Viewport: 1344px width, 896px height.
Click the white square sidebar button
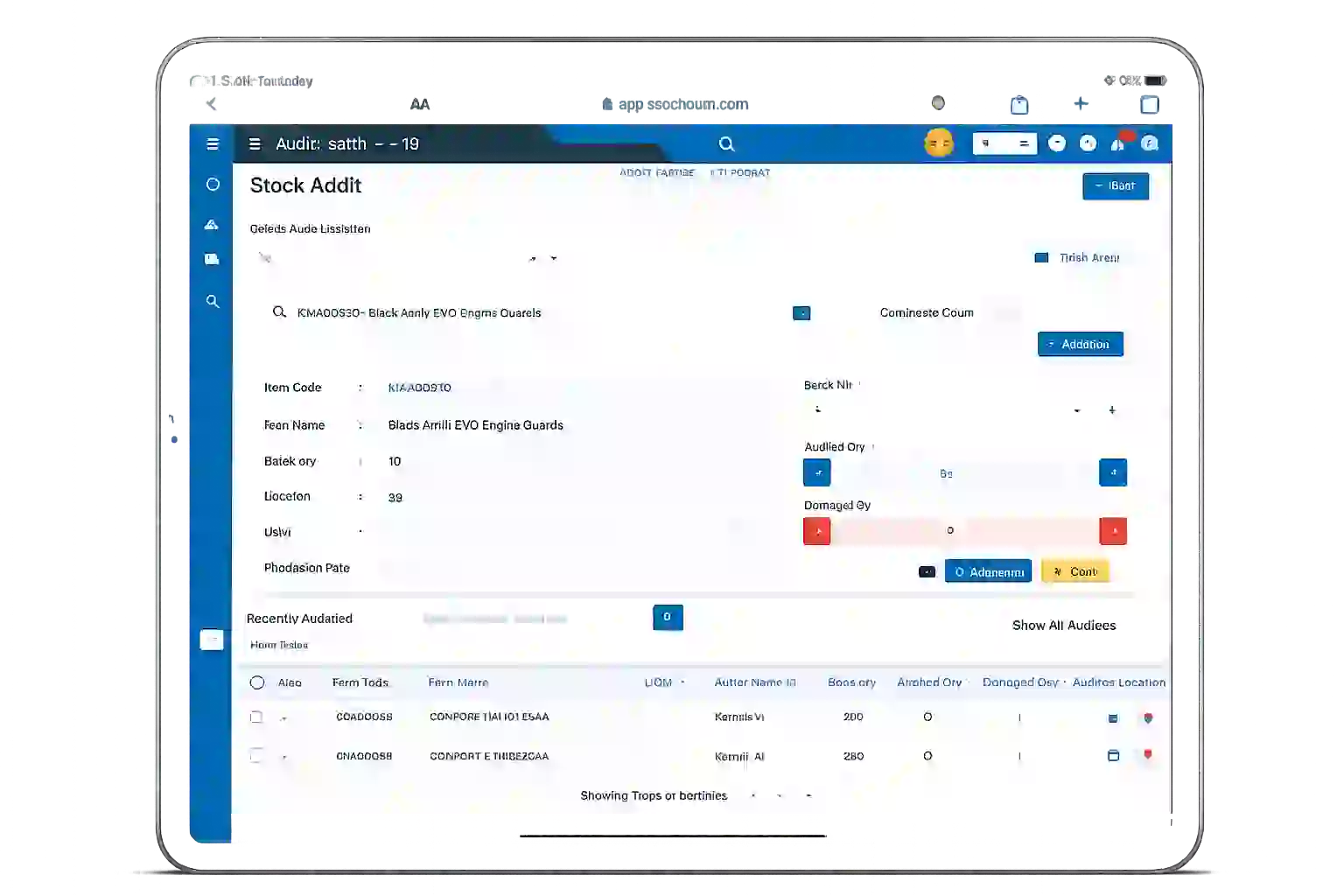212,640
